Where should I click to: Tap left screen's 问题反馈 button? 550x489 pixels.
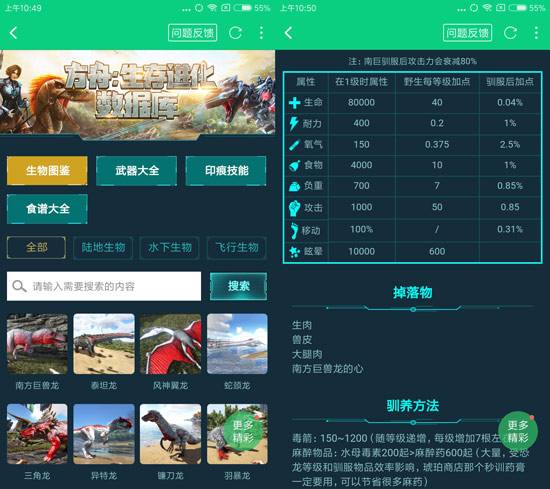[192, 33]
